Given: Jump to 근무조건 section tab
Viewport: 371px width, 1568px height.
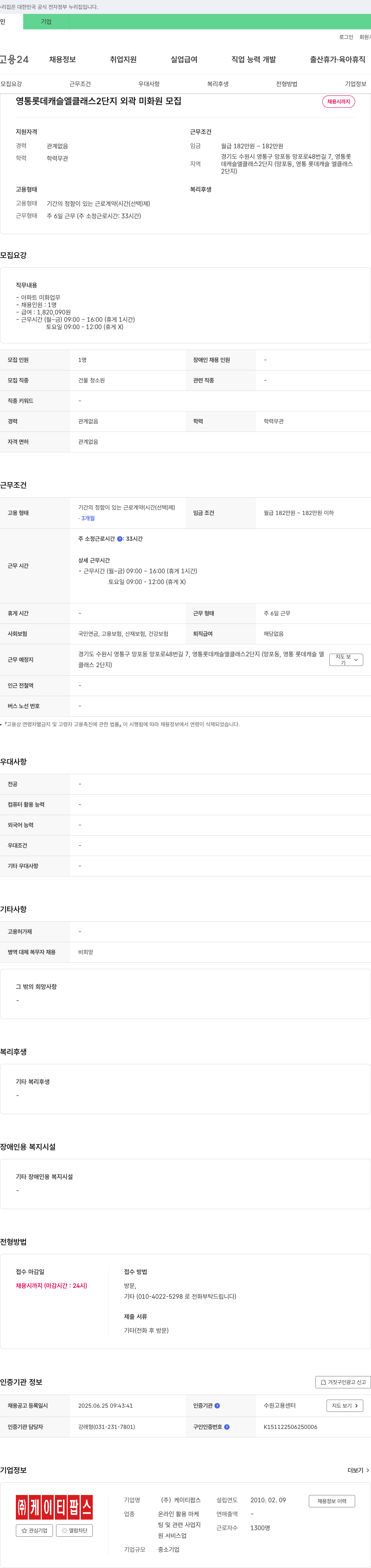Looking at the screenshot, I should (x=80, y=84).
